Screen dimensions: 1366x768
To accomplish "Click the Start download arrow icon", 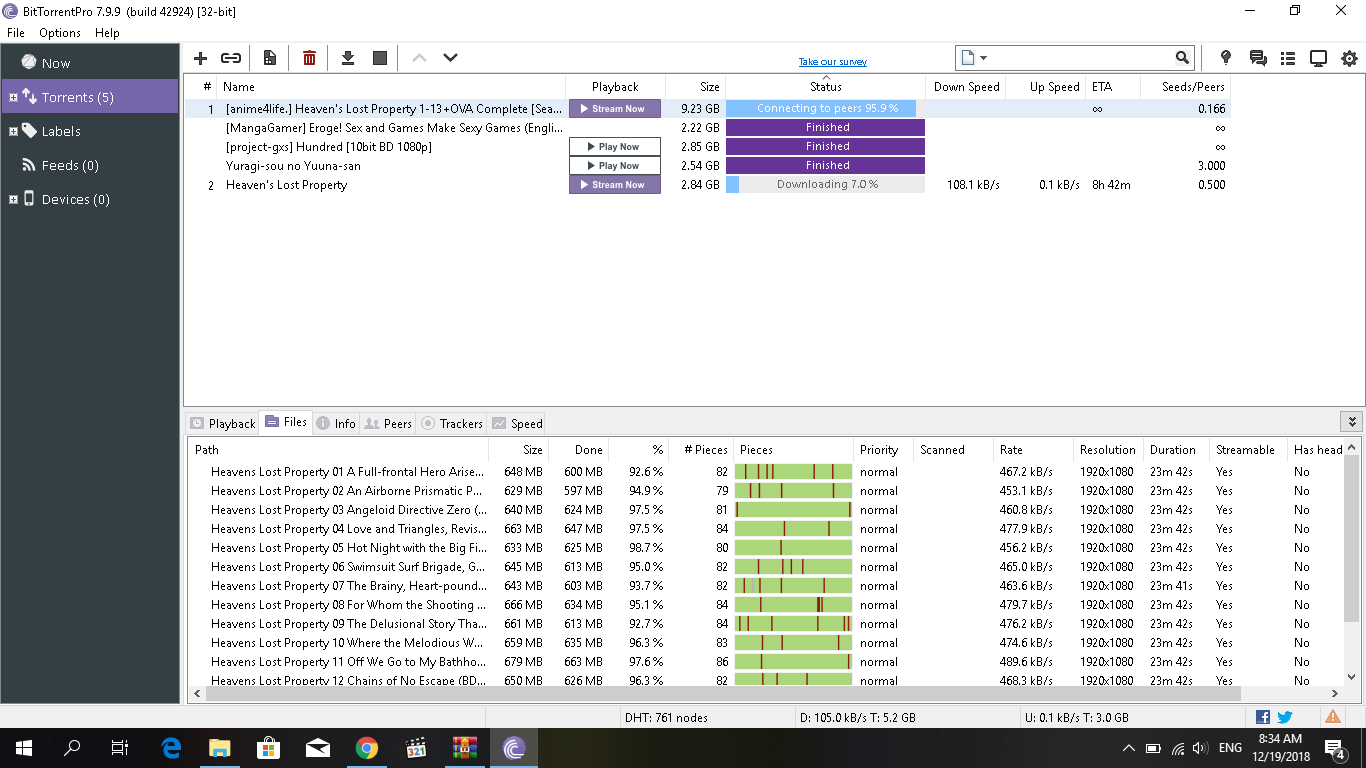I will click(348, 58).
